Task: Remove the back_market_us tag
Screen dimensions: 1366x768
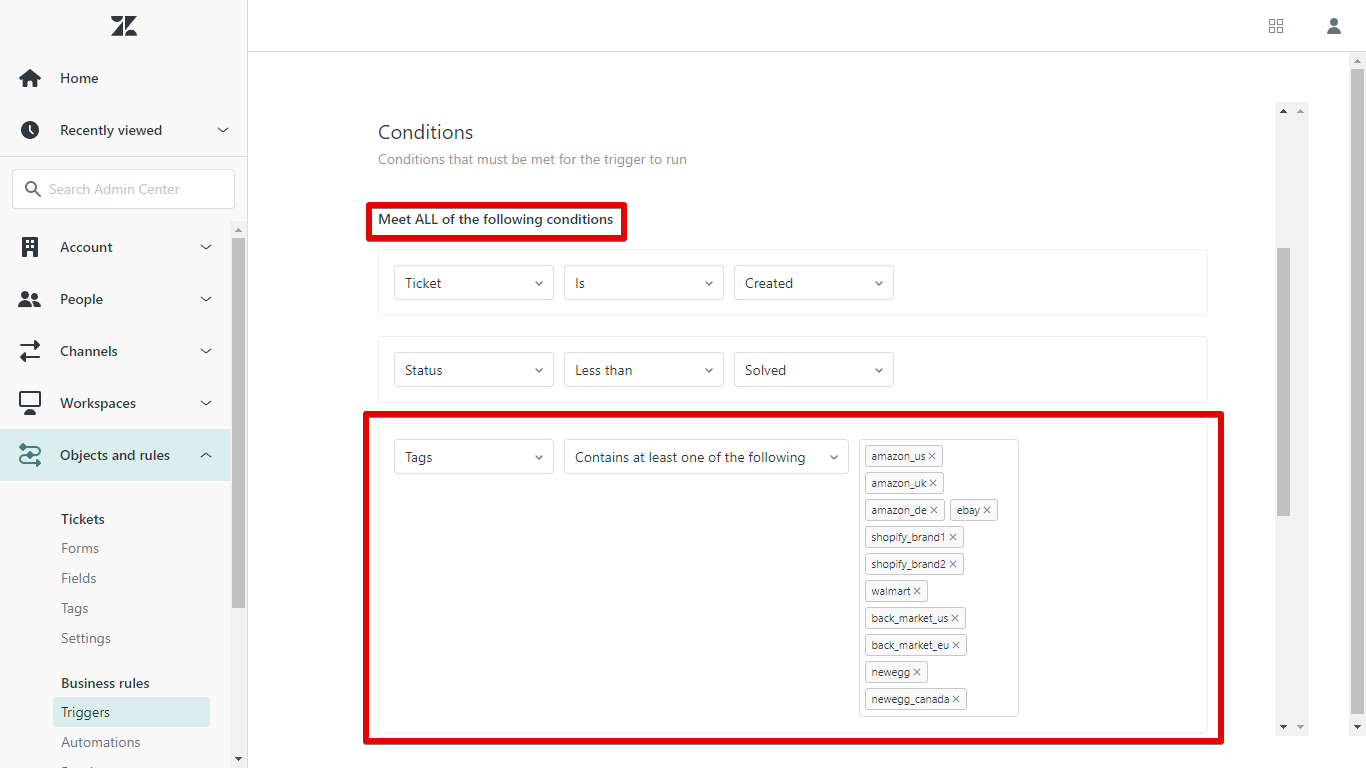Action: (955, 618)
